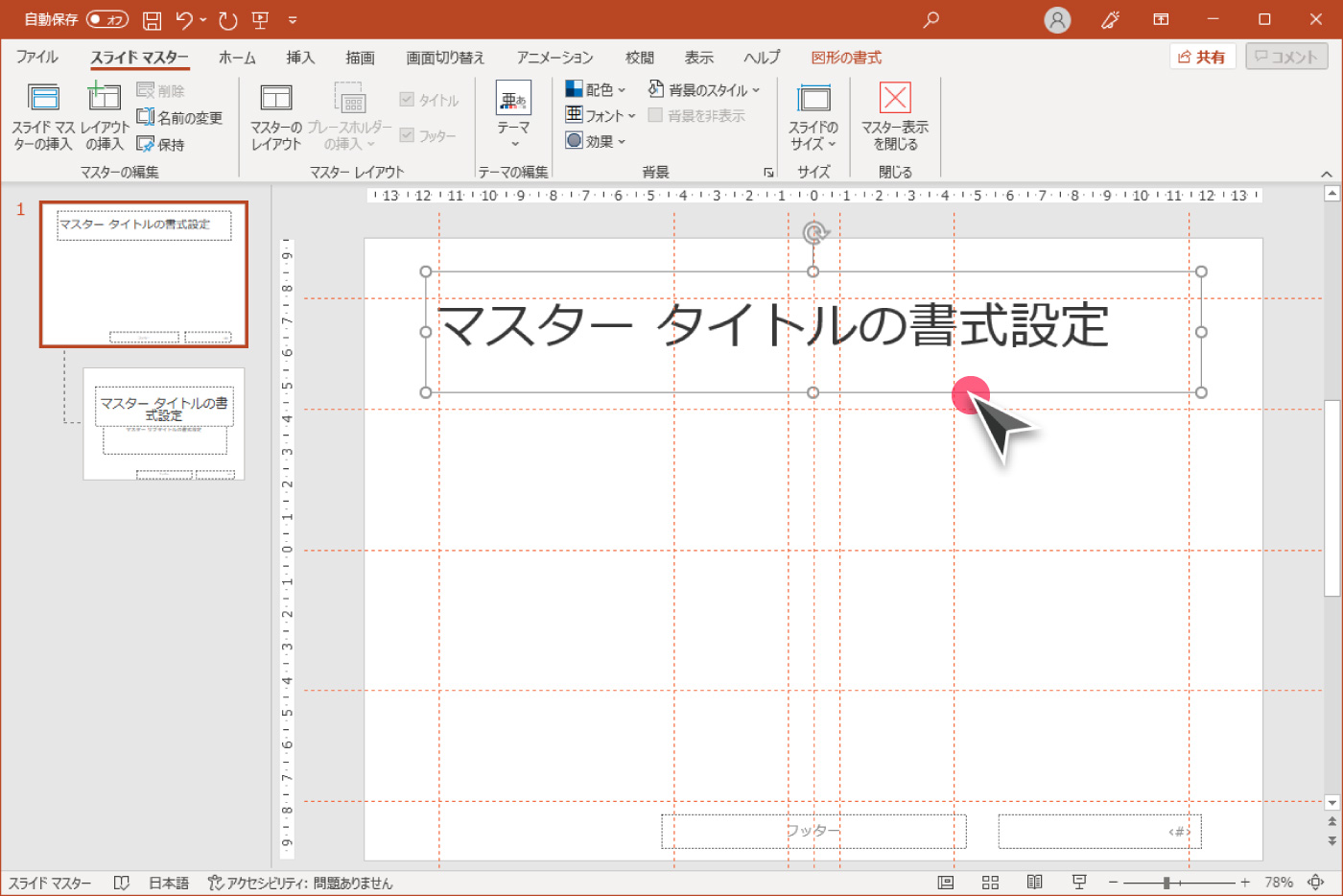Switch to 挿入 tab
1343x896 pixels.
coord(300,58)
